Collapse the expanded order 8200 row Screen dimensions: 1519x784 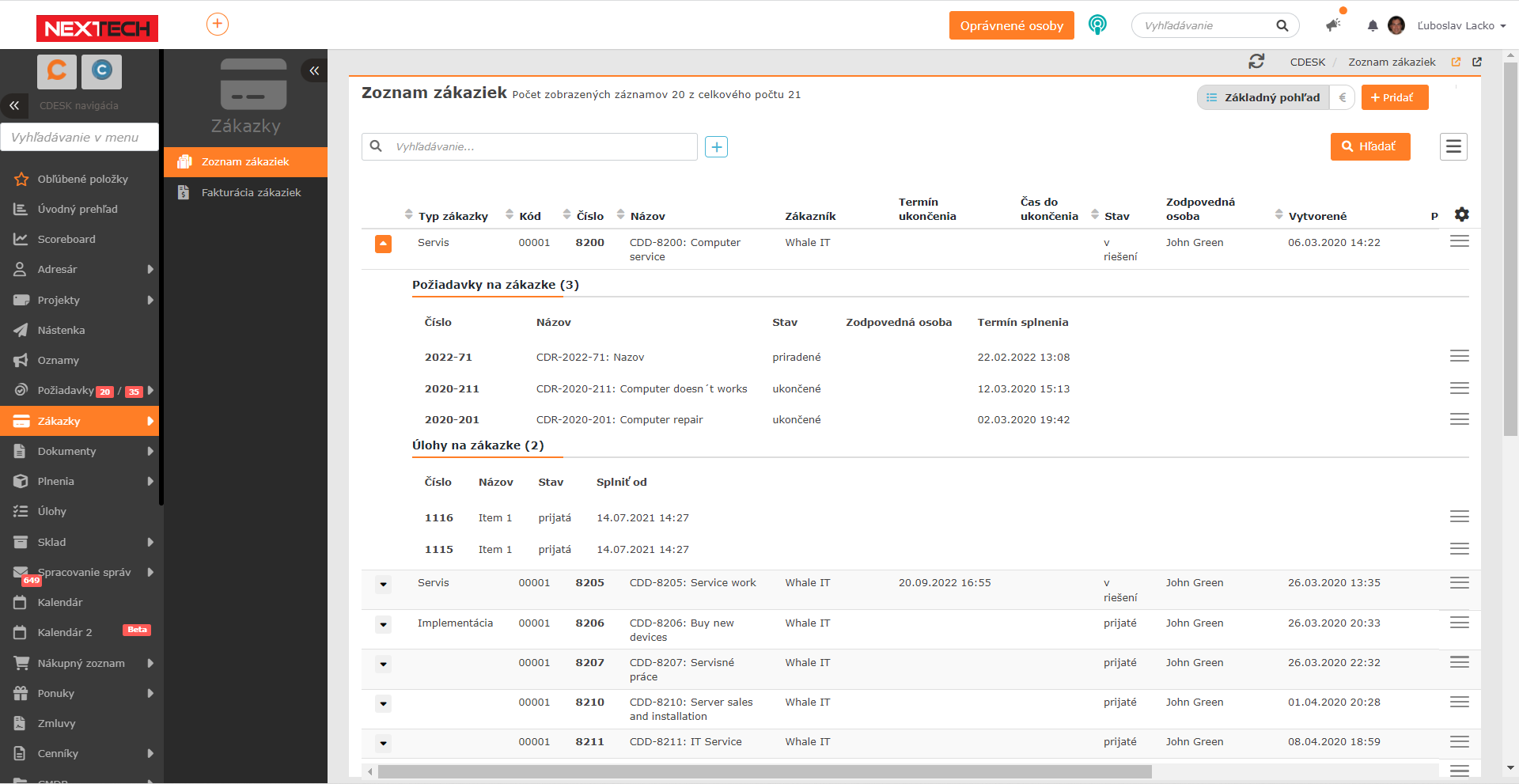(x=383, y=244)
